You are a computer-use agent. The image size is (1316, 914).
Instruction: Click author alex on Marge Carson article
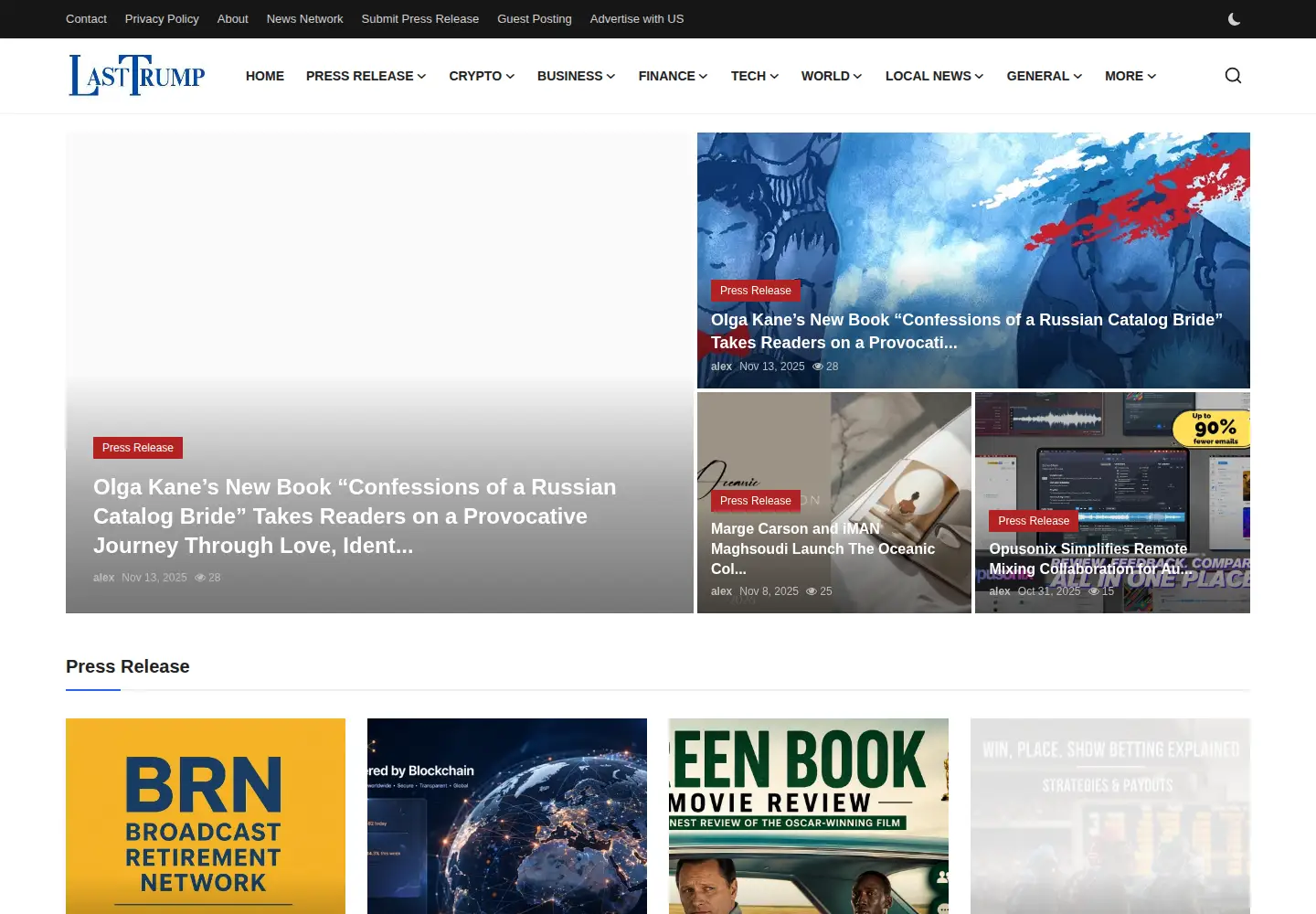click(x=721, y=591)
